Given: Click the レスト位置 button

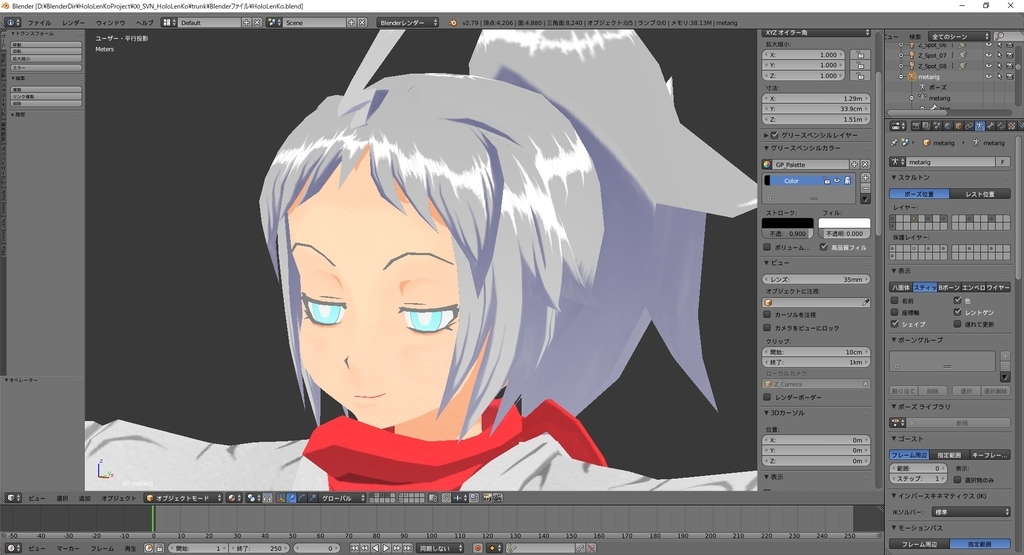Looking at the screenshot, I should 980,194.
